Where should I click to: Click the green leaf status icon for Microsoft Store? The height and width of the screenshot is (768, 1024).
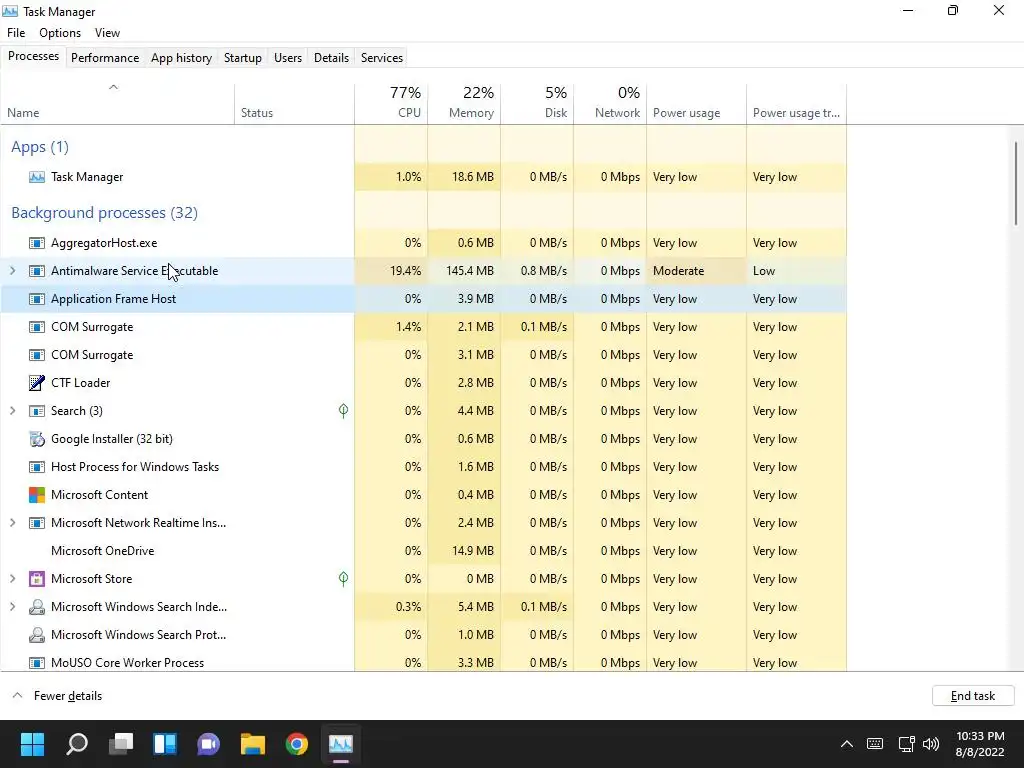tap(344, 579)
